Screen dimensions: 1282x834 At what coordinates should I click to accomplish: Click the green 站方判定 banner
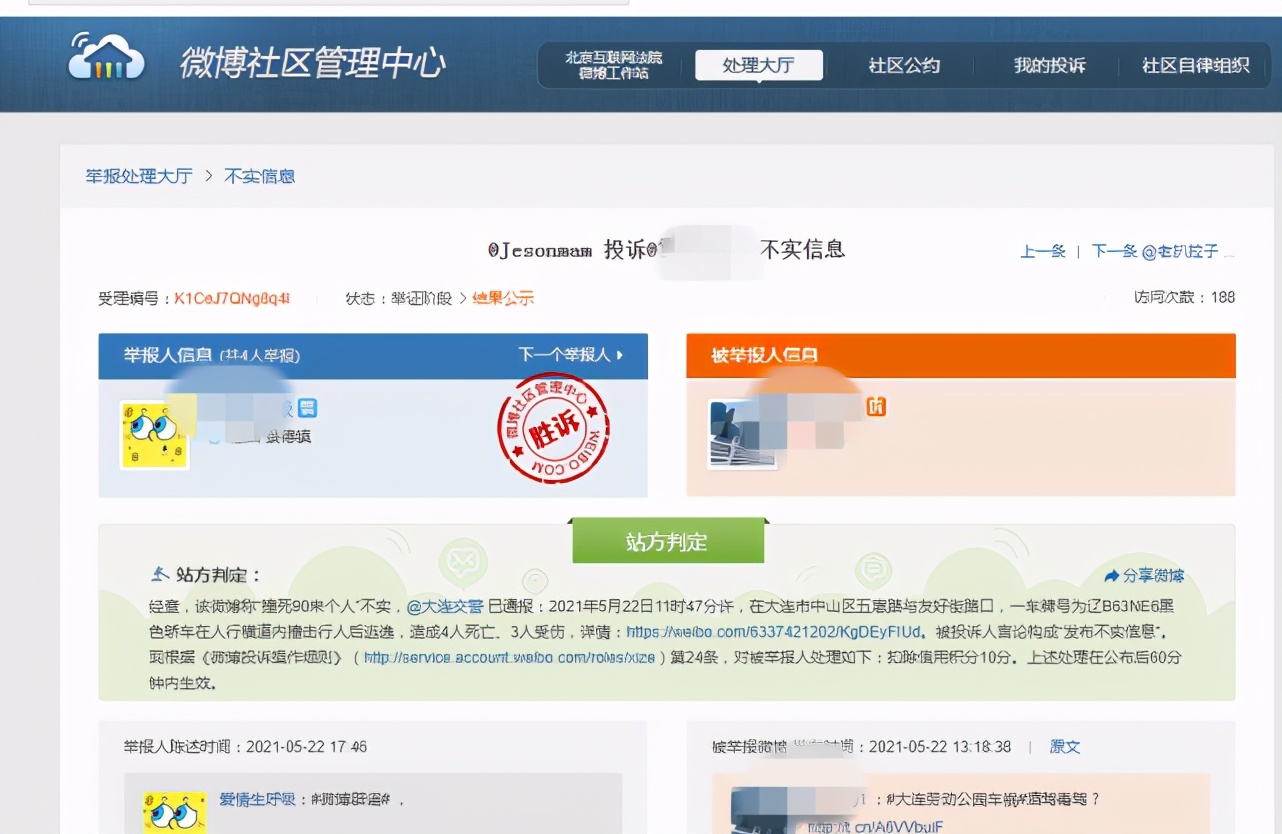click(667, 541)
